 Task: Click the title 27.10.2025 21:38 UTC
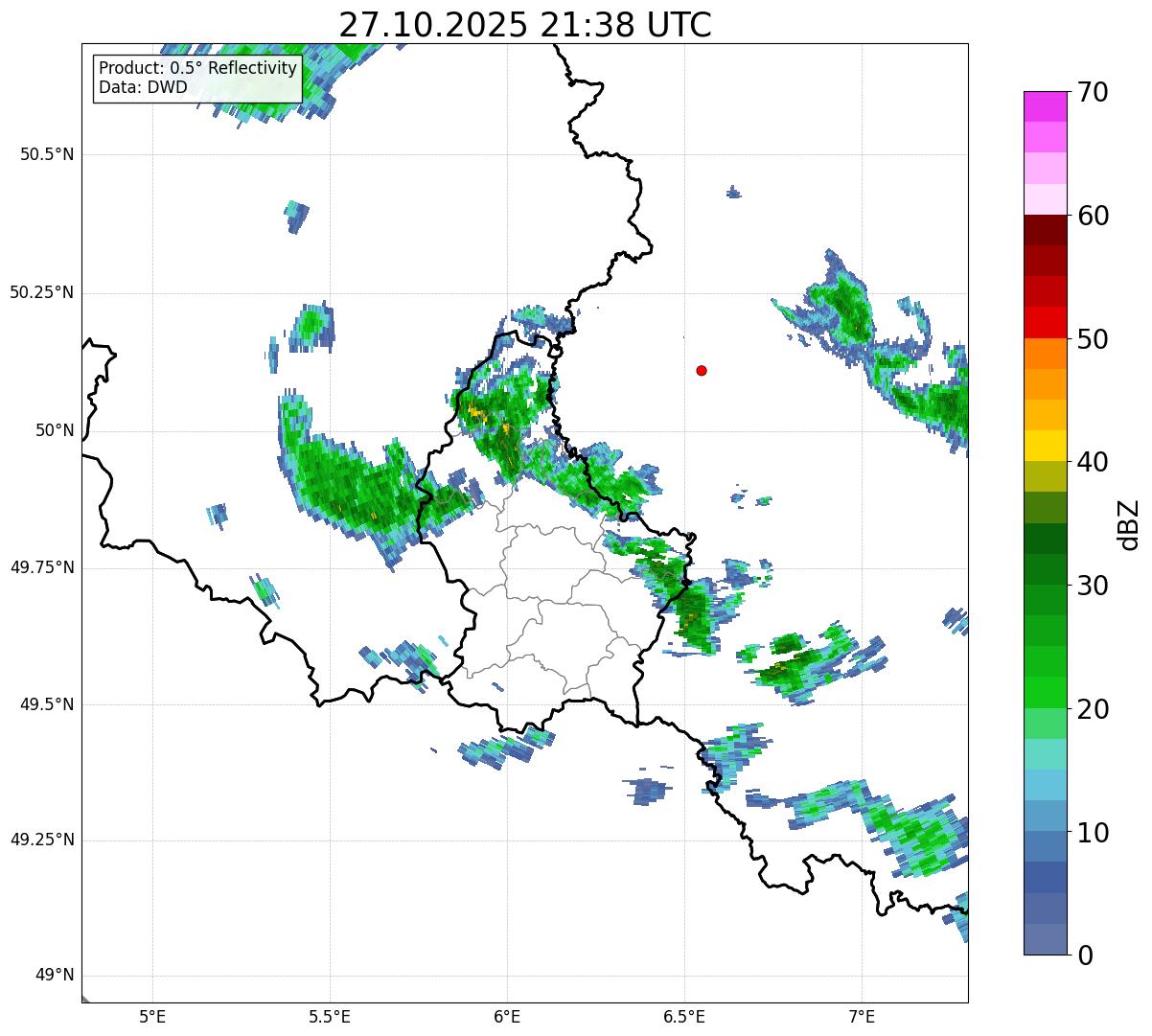[525, 25]
